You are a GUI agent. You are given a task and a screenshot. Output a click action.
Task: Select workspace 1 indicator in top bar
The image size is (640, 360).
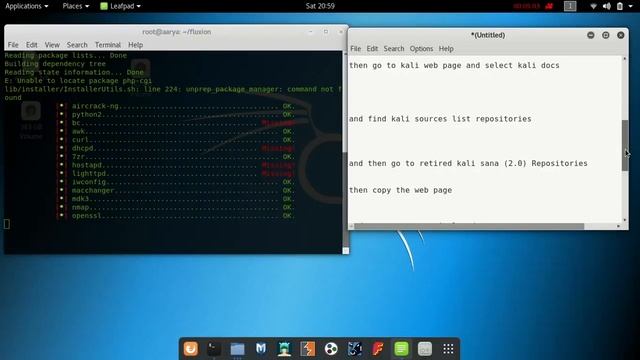pos(570,6)
